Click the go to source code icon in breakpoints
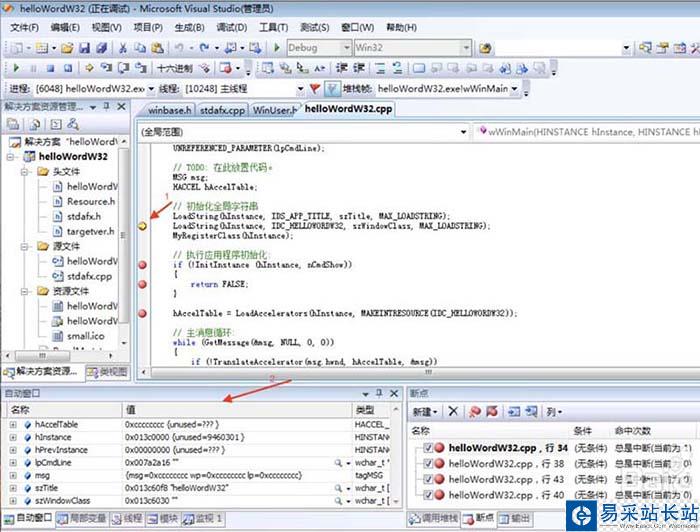Image resolution: width=700 pixels, height=532 pixels. (x=514, y=411)
